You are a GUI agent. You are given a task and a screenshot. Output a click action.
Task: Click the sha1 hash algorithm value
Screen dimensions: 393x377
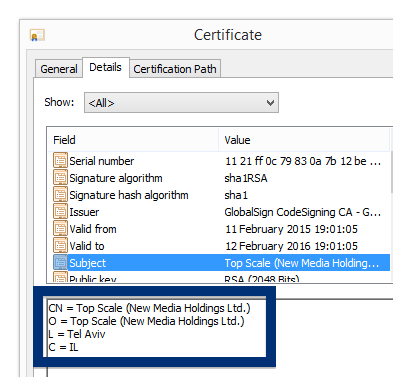[236, 195]
